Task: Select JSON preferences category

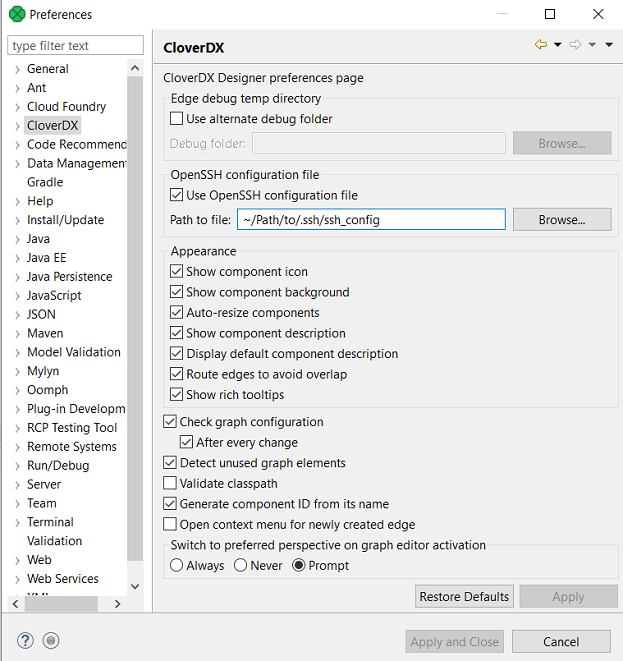Action: [x=41, y=314]
